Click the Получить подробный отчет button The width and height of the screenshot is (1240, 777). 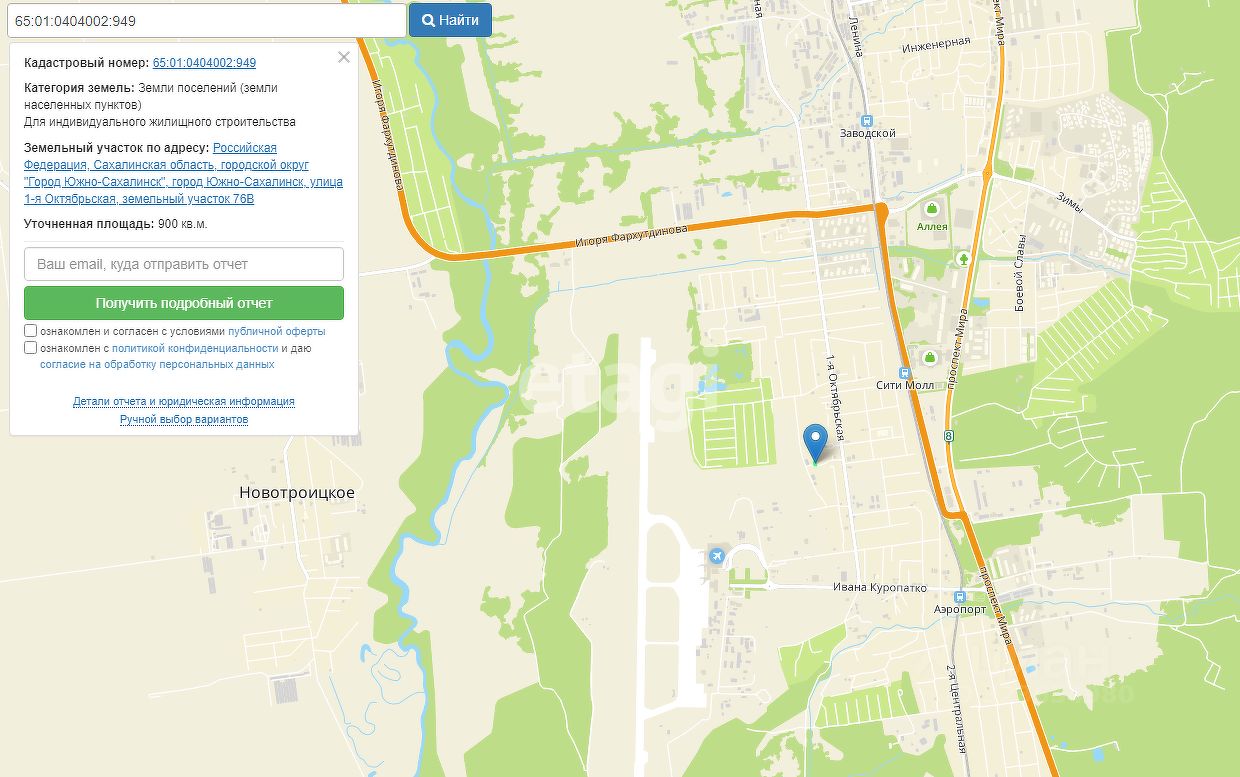point(184,303)
